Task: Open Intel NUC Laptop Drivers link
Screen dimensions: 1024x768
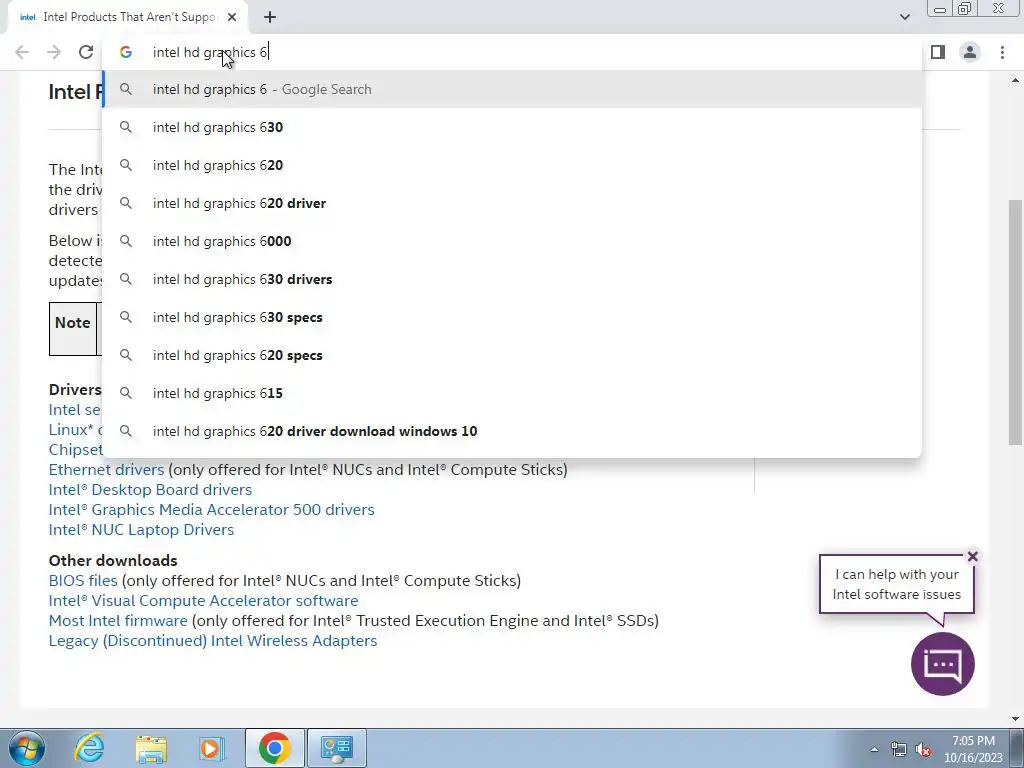Action: pos(141,530)
